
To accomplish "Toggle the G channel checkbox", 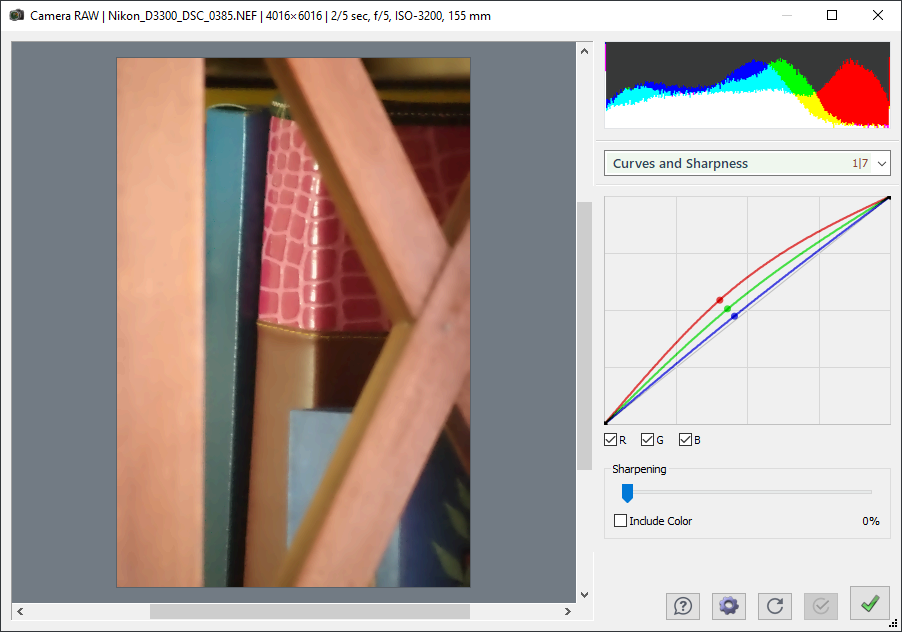I will pyautogui.click(x=648, y=440).
